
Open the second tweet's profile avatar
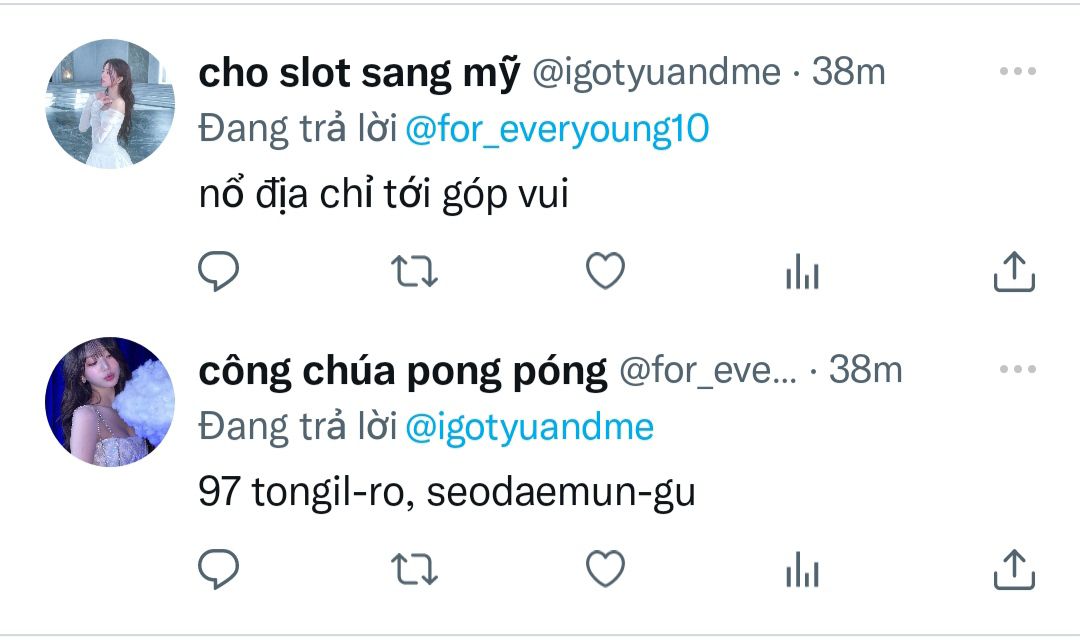click(x=110, y=402)
